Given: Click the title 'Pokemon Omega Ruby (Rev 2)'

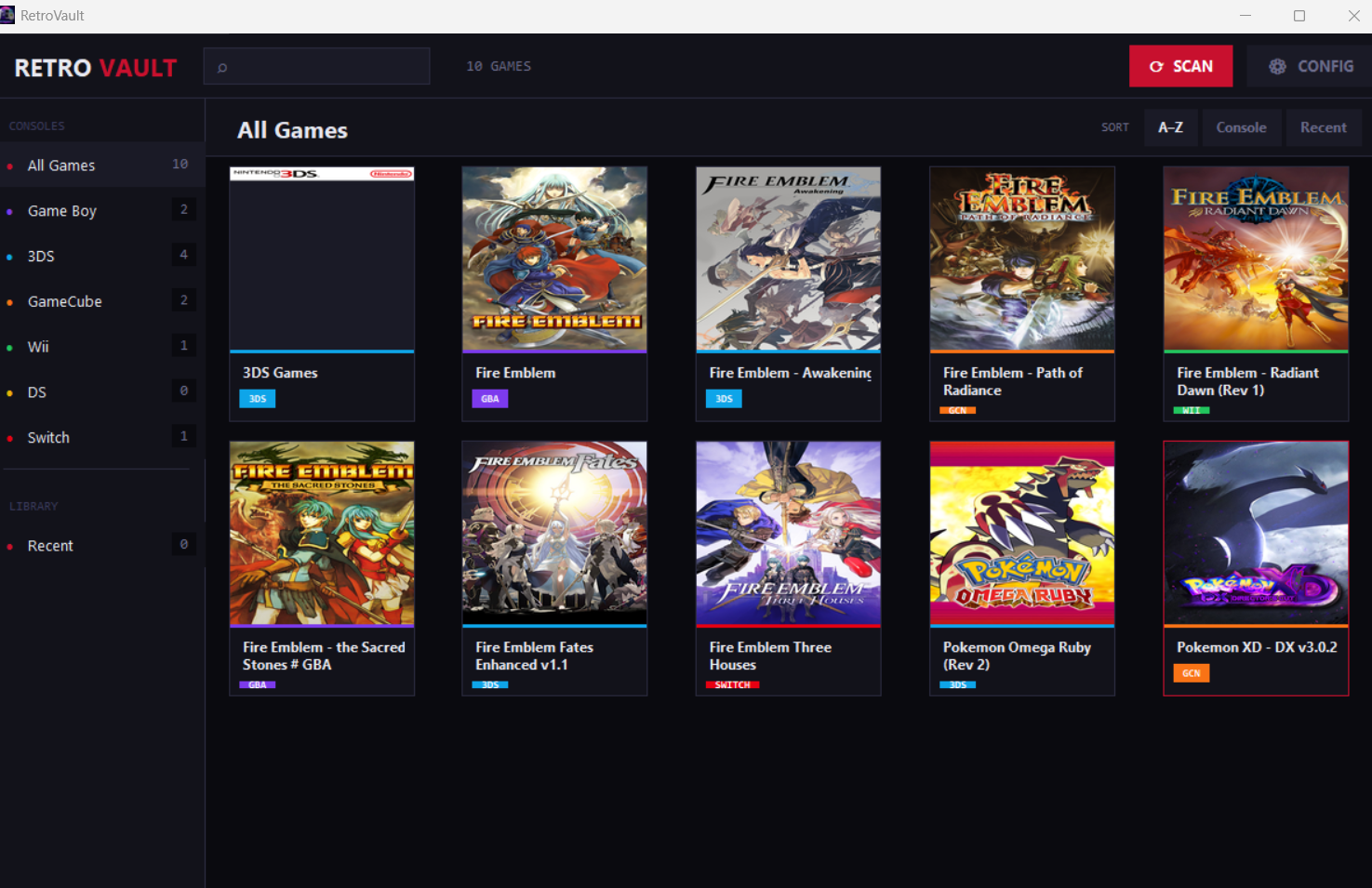Looking at the screenshot, I should point(1017,656).
